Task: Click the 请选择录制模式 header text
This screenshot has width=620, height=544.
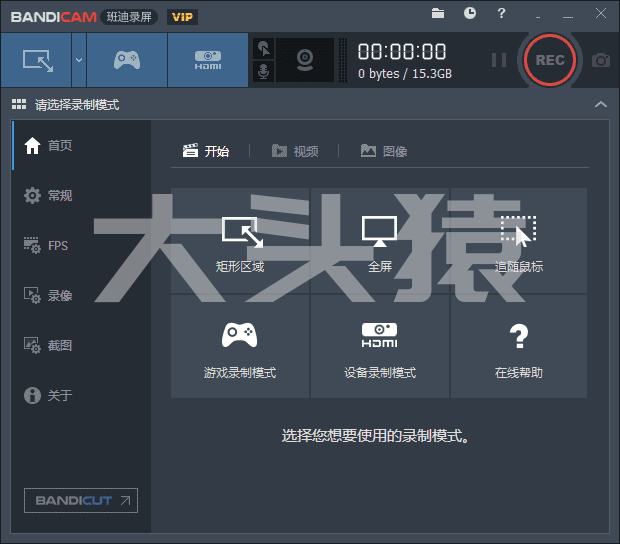Action: click(77, 105)
